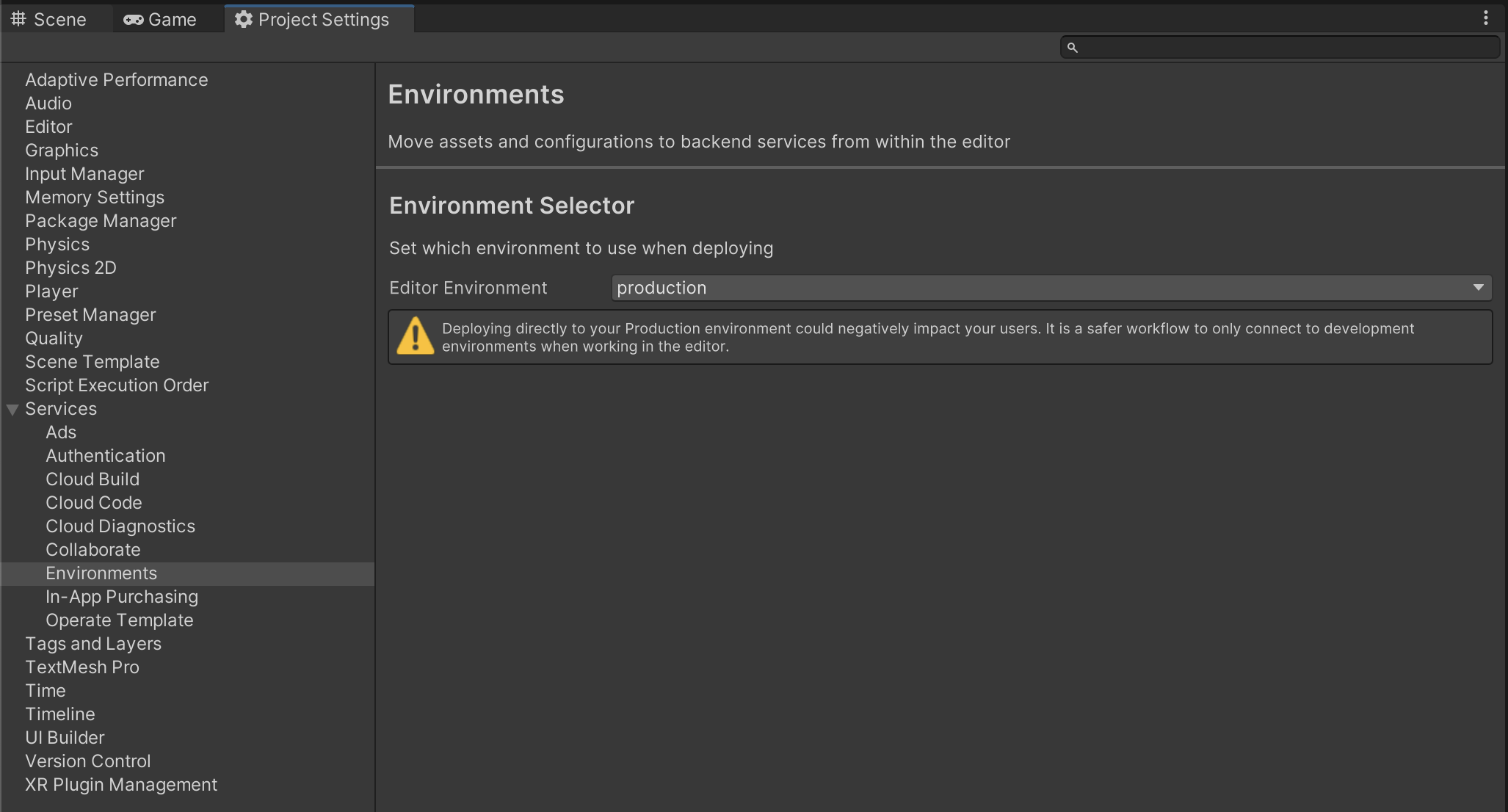Click the three-dot panel options icon
The image size is (1508, 812).
pyautogui.click(x=1486, y=18)
